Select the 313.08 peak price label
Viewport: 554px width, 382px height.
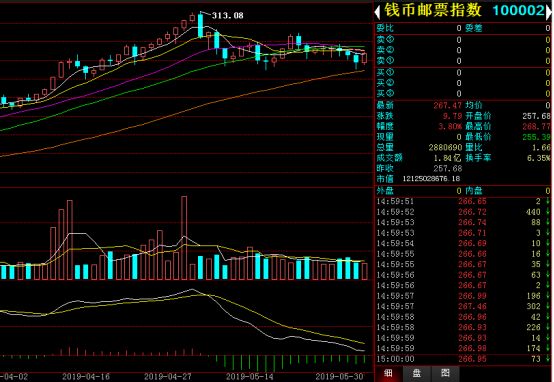228,16
